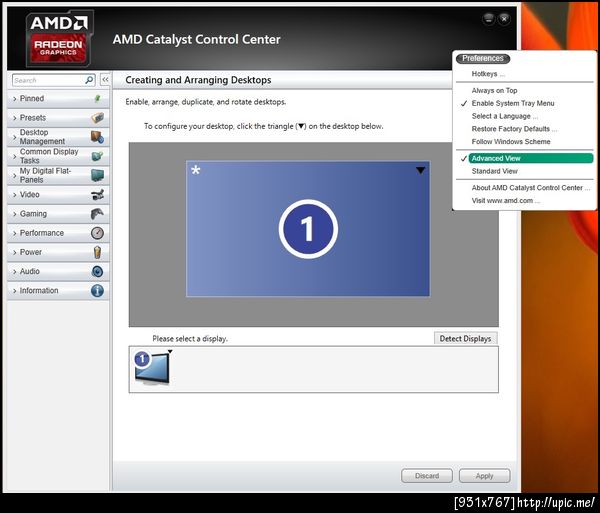Image resolution: width=600 pixels, height=513 pixels.
Task: Open the desktop 1 triangle configuration menu
Action: [420, 171]
